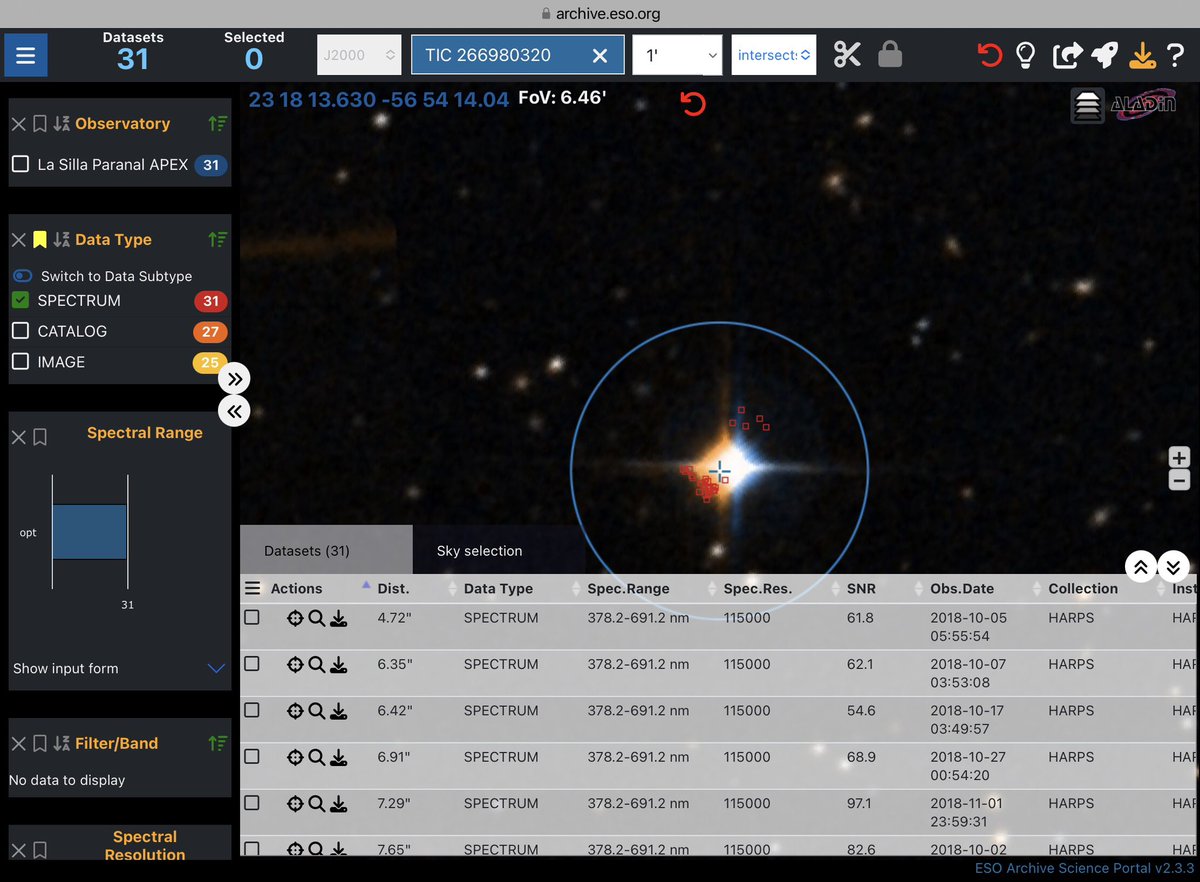Viewport: 1200px width, 882px height.
Task: Expand the table with up double-chevron
Action: pos(1140,566)
